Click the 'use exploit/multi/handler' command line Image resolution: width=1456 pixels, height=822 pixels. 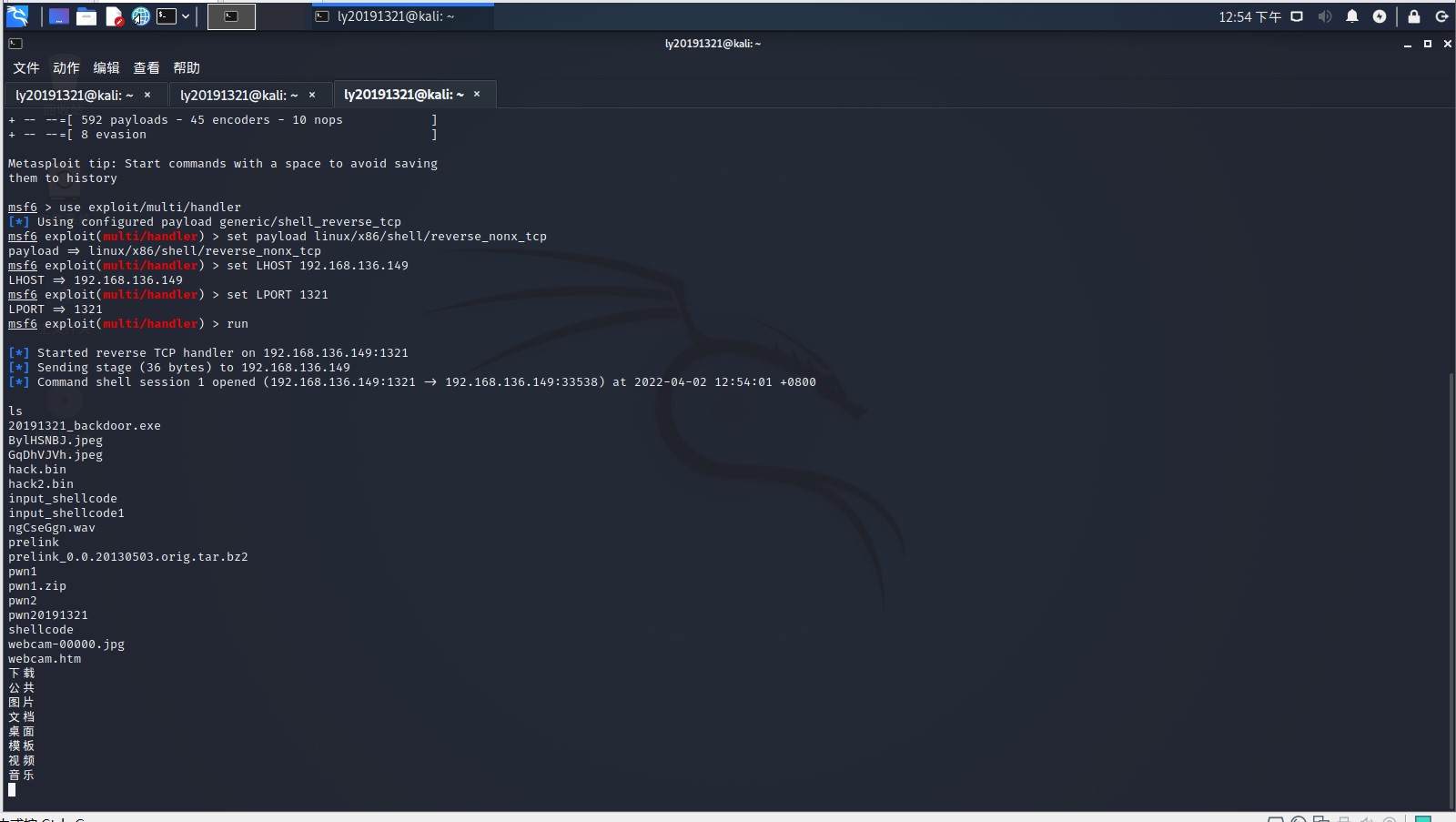pyautogui.click(x=150, y=208)
